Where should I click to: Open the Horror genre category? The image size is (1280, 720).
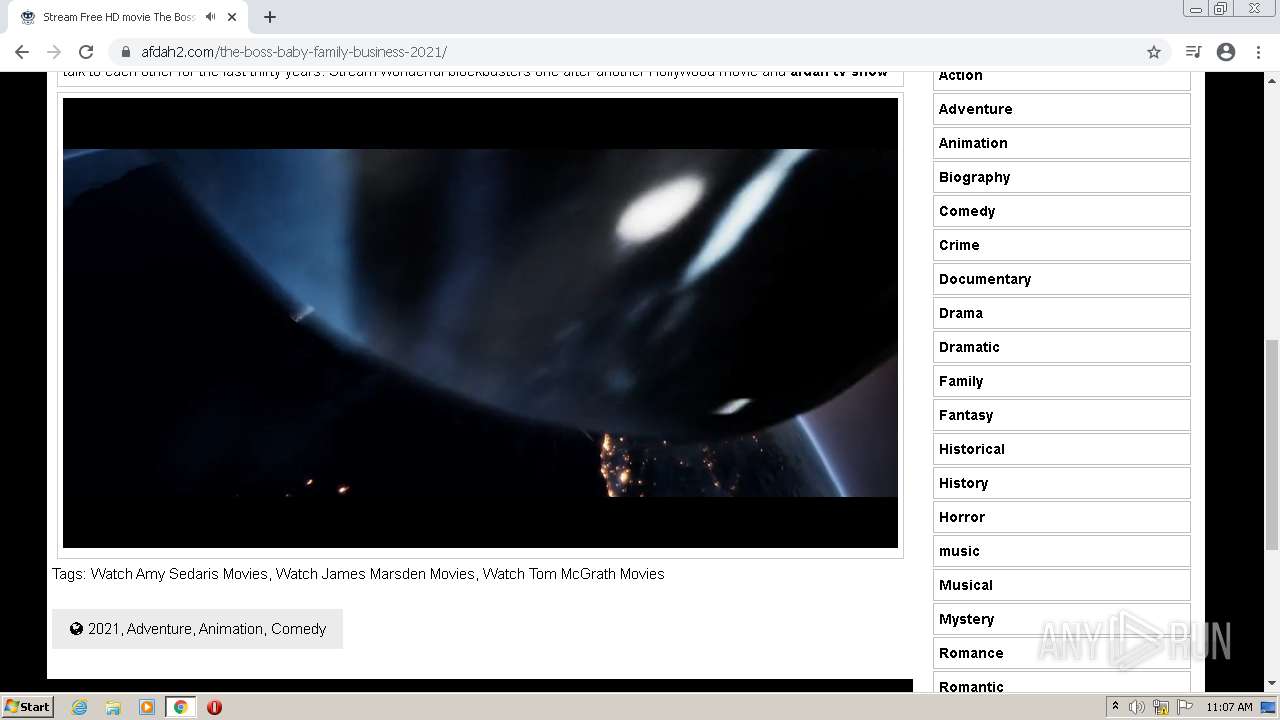(x=1061, y=517)
